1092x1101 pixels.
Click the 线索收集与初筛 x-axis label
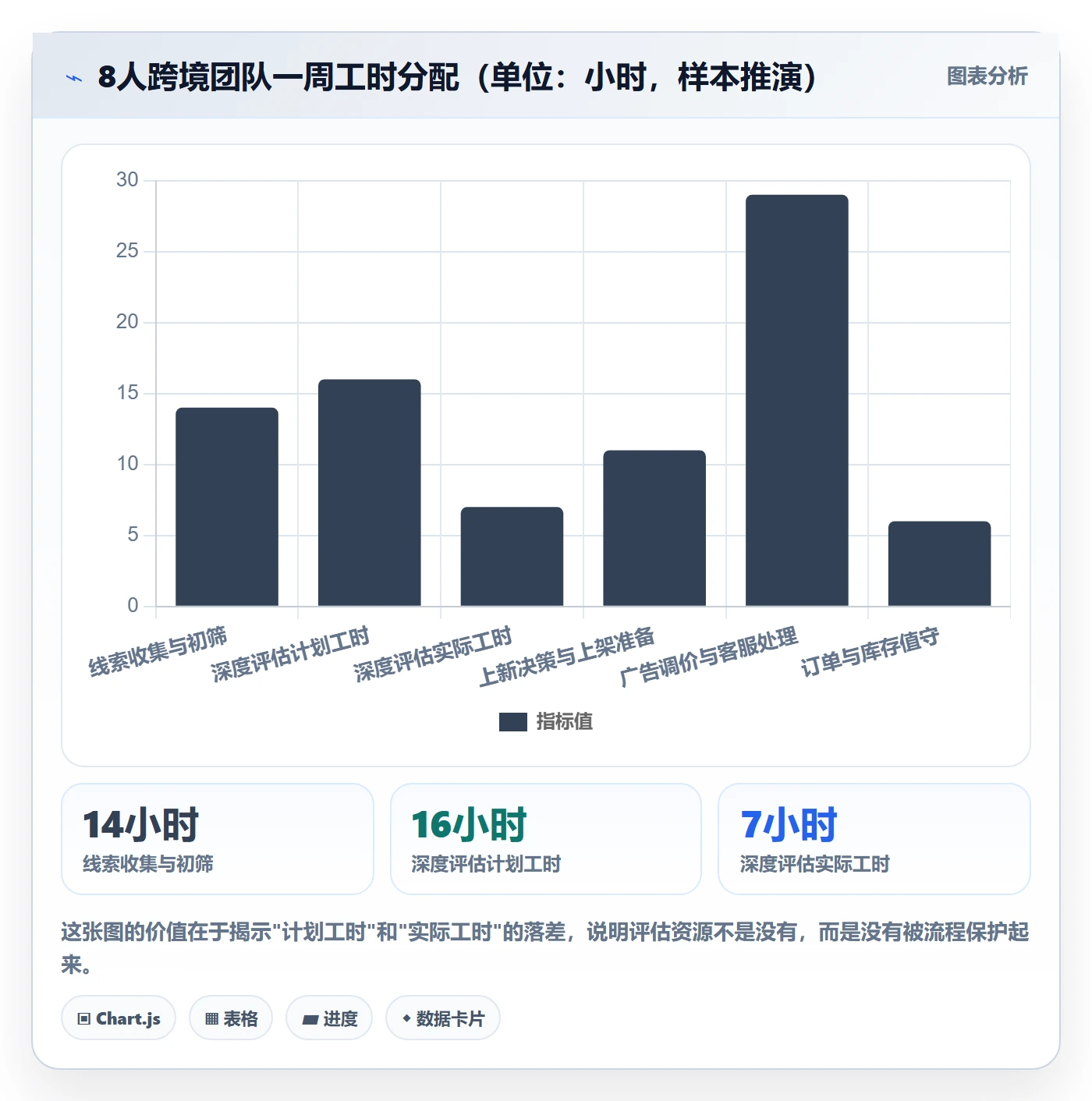[158, 652]
